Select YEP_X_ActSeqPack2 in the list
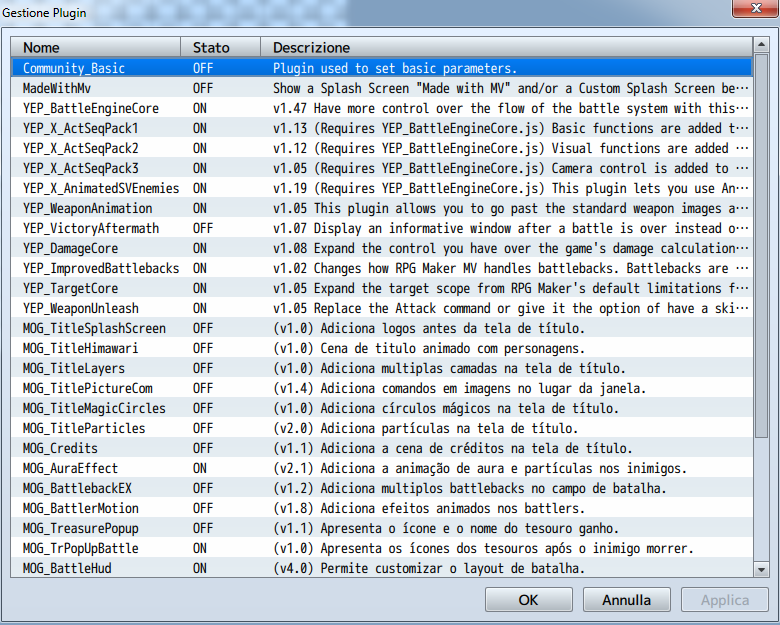Screen dimensions: 780x625 pyautogui.click(x=382, y=148)
